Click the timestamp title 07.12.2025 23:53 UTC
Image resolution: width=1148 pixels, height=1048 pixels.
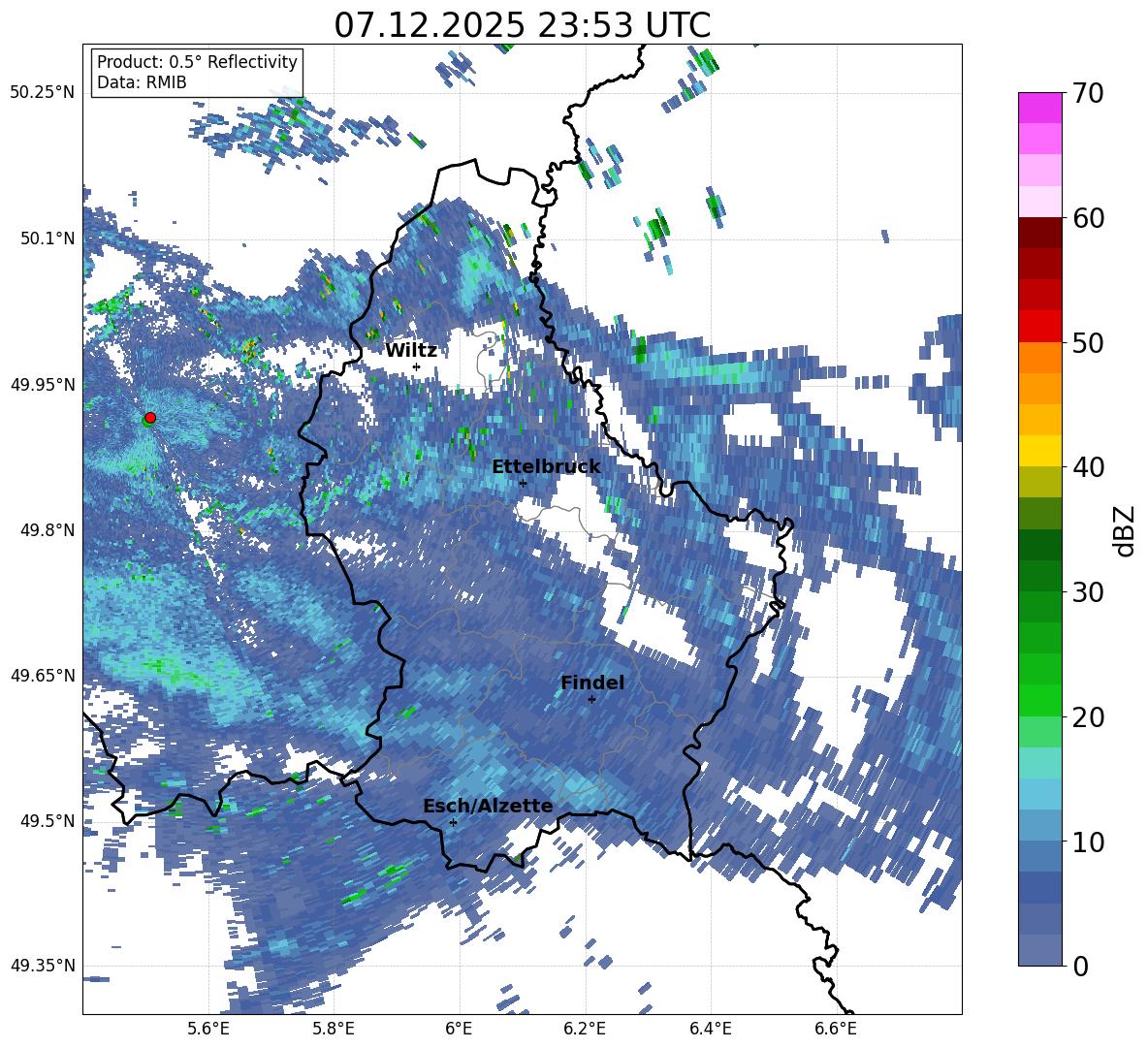pyautogui.click(x=522, y=25)
